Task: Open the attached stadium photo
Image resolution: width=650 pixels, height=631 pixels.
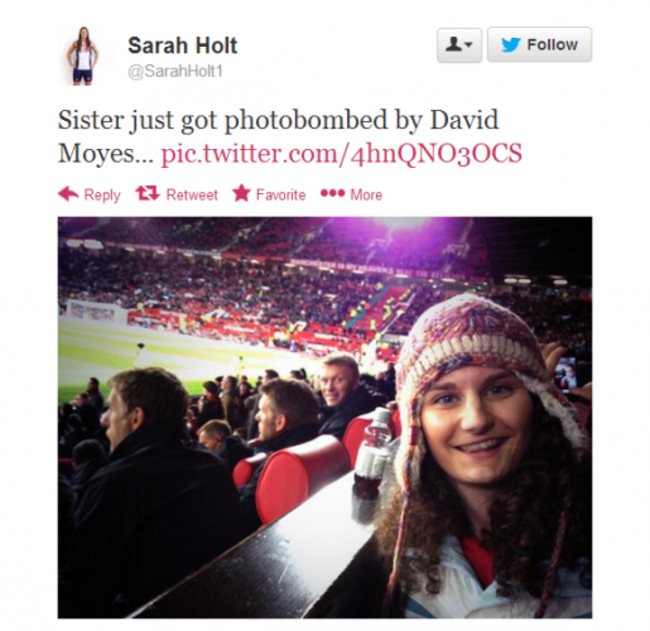Action: click(x=325, y=417)
